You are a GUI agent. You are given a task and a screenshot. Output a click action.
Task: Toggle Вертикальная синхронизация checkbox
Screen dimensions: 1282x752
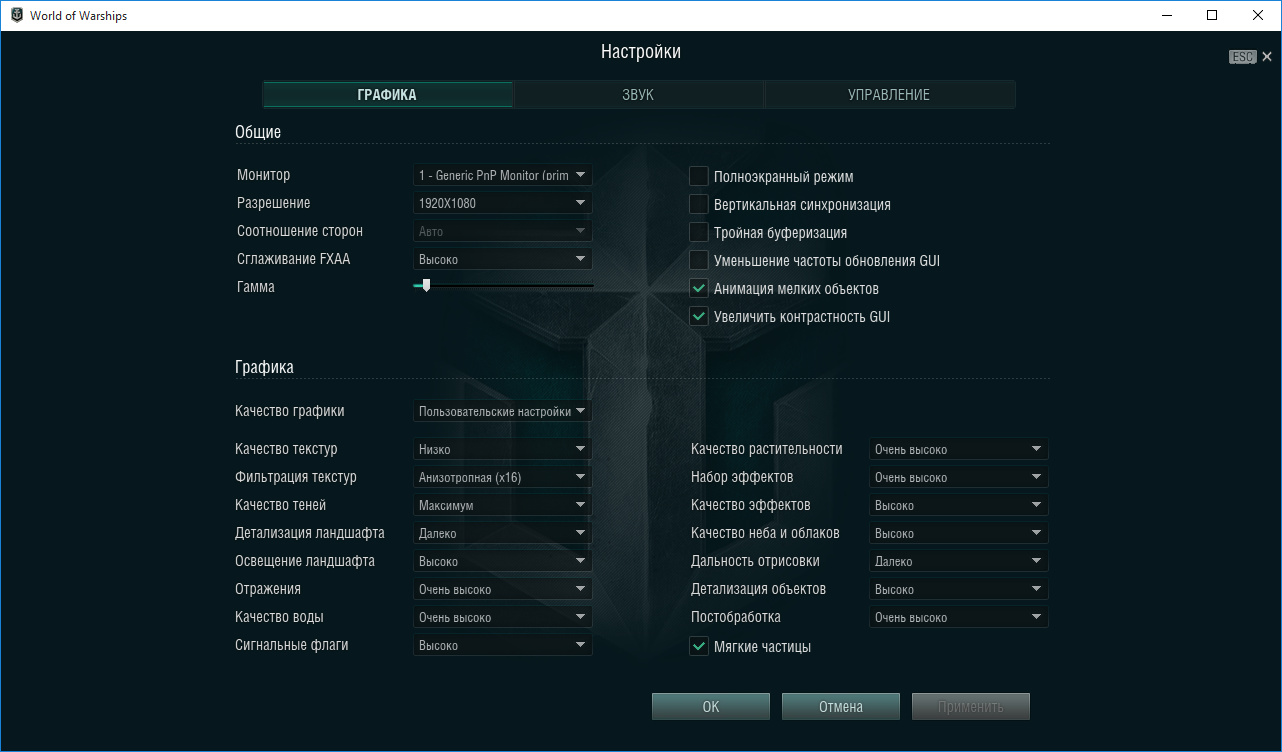point(699,205)
